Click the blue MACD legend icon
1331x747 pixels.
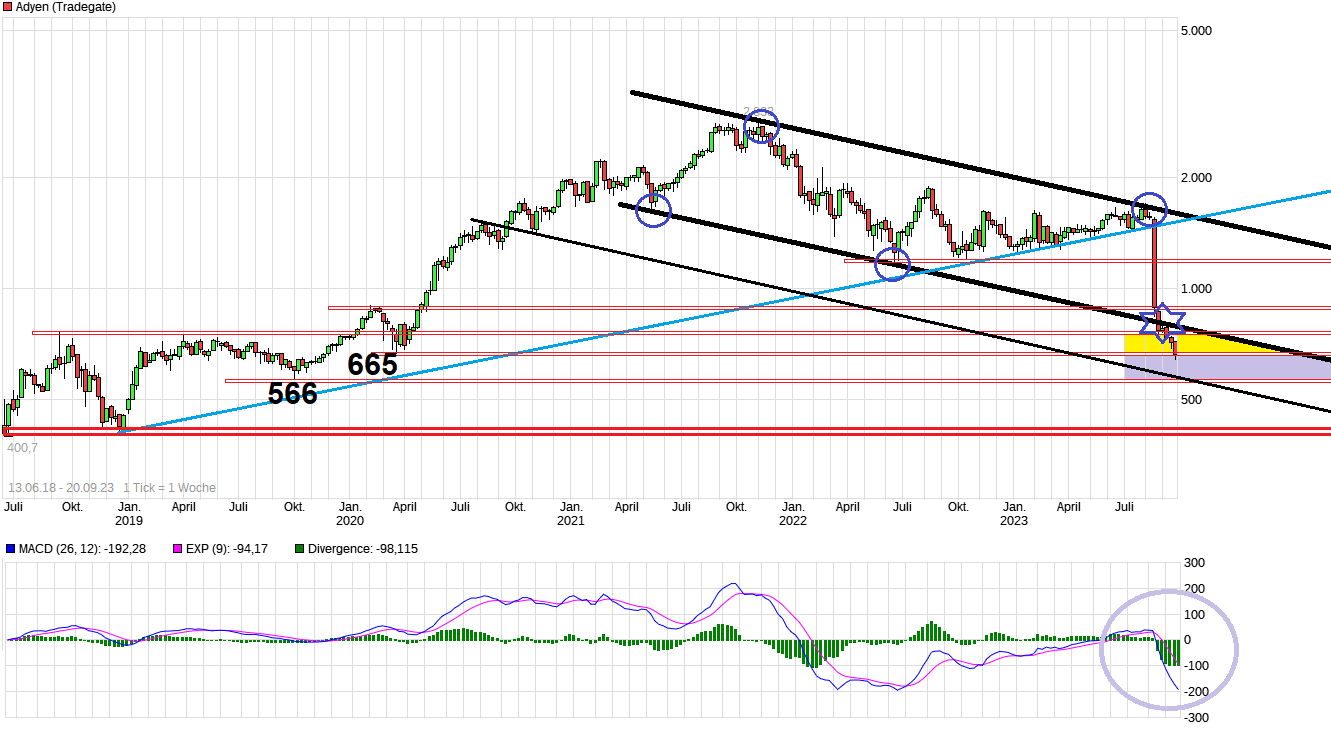pyautogui.click(x=12, y=548)
